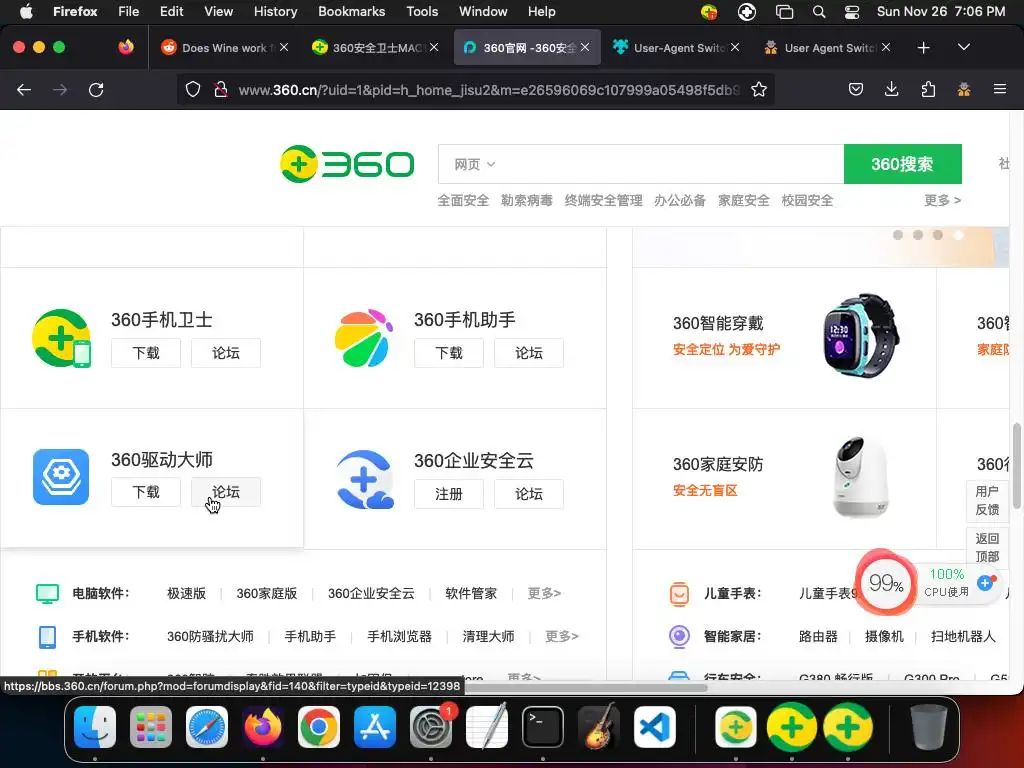Open Launchpad in the Dock
This screenshot has height=768, width=1024.
151,726
